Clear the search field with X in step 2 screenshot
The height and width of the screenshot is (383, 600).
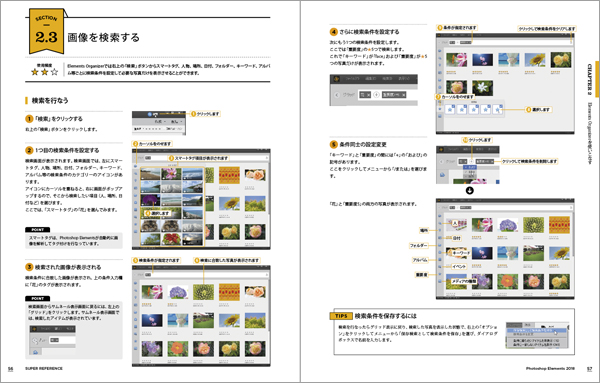(x=266, y=158)
